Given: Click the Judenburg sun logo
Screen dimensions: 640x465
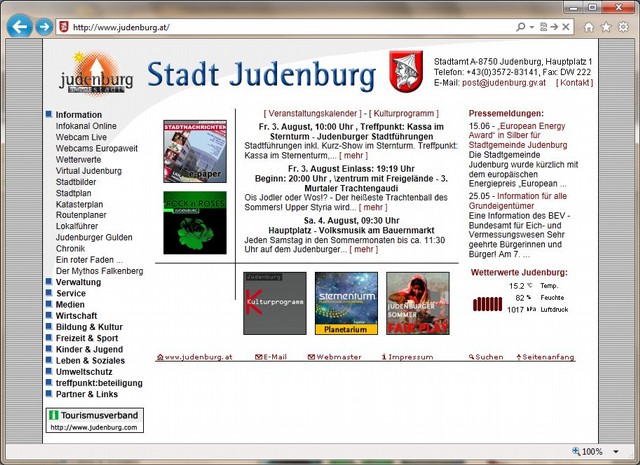Looking at the screenshot, I should [97, 73].
